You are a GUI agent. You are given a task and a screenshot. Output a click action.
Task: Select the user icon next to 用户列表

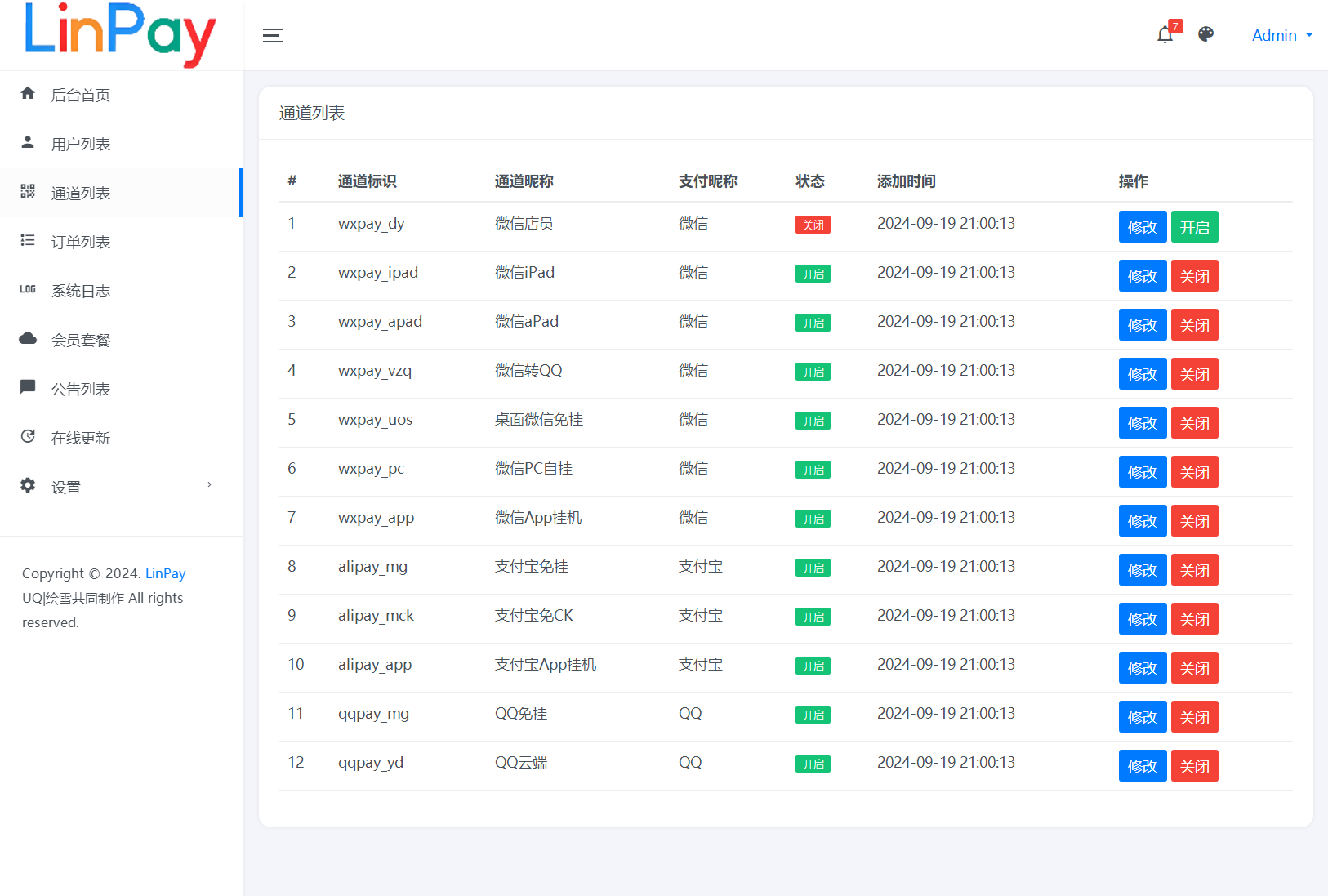(x=28, y=143)
